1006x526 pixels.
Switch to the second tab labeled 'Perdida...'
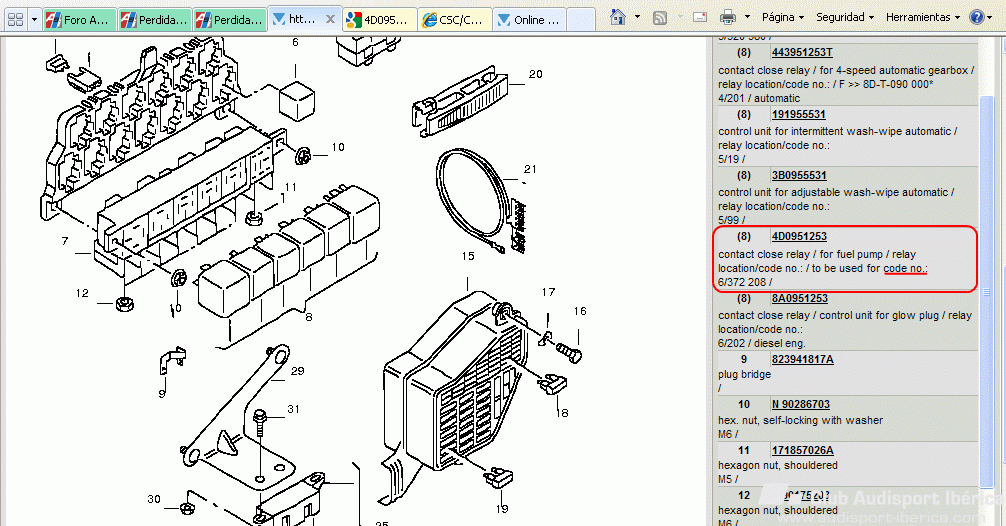tap(155, 20)
